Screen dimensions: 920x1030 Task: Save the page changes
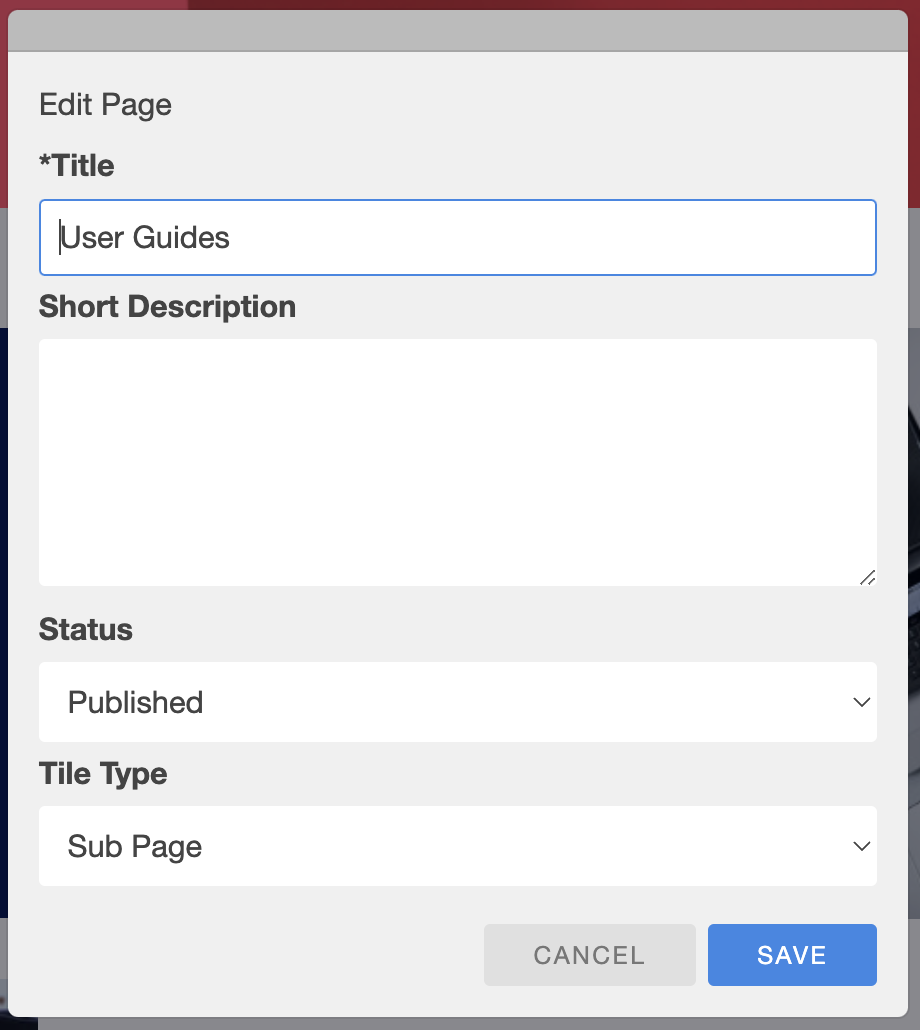(x=792, y=955)
